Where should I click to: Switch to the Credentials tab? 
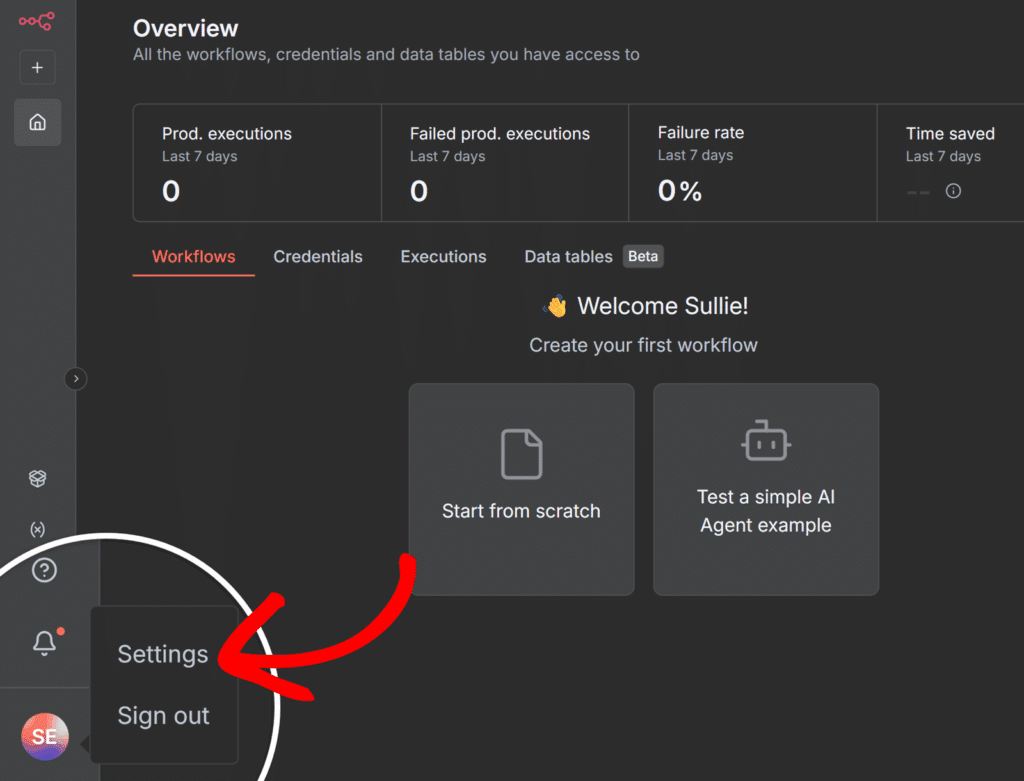click(x=318, y=257)
